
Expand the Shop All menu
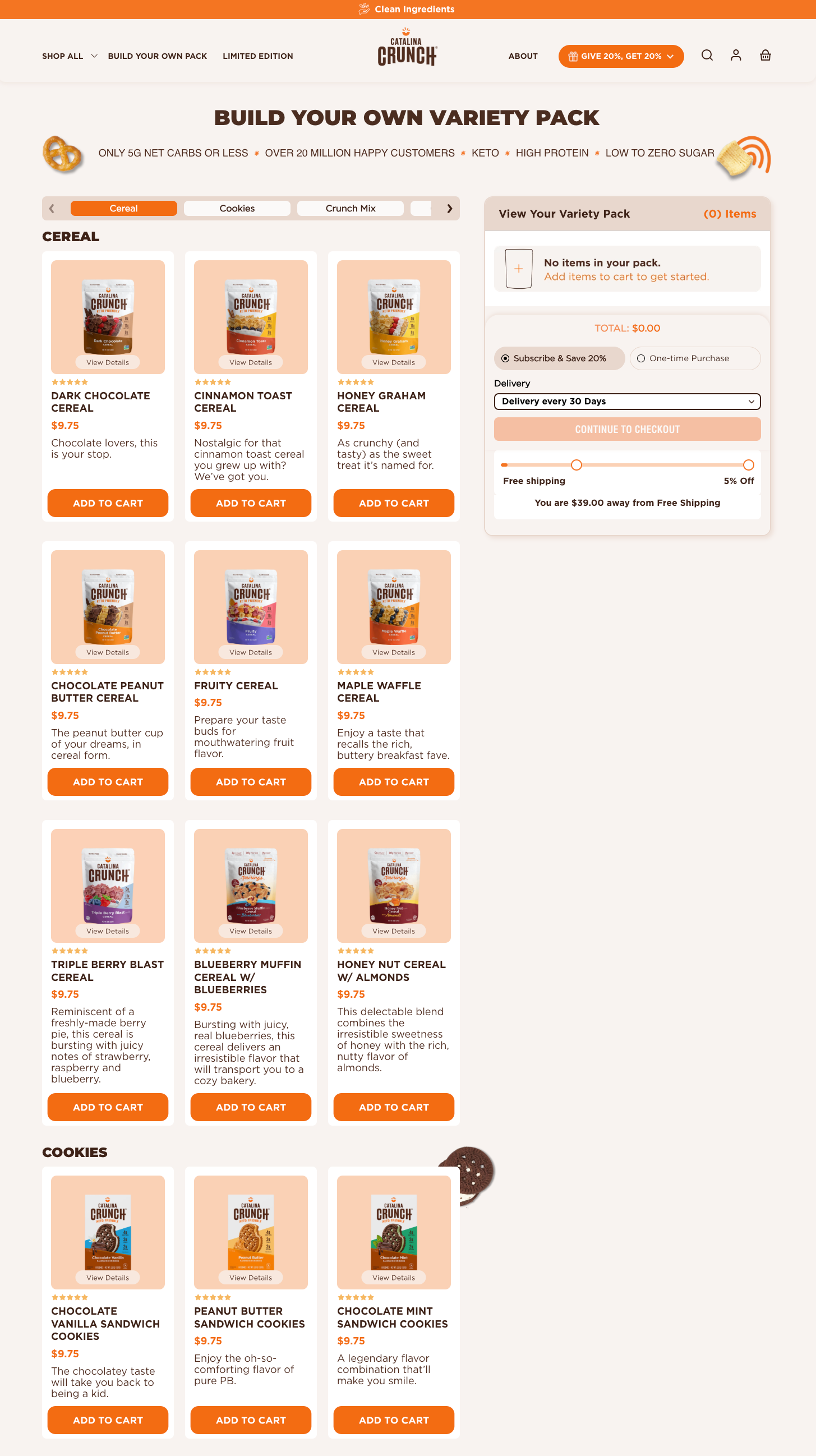(70, 56)
